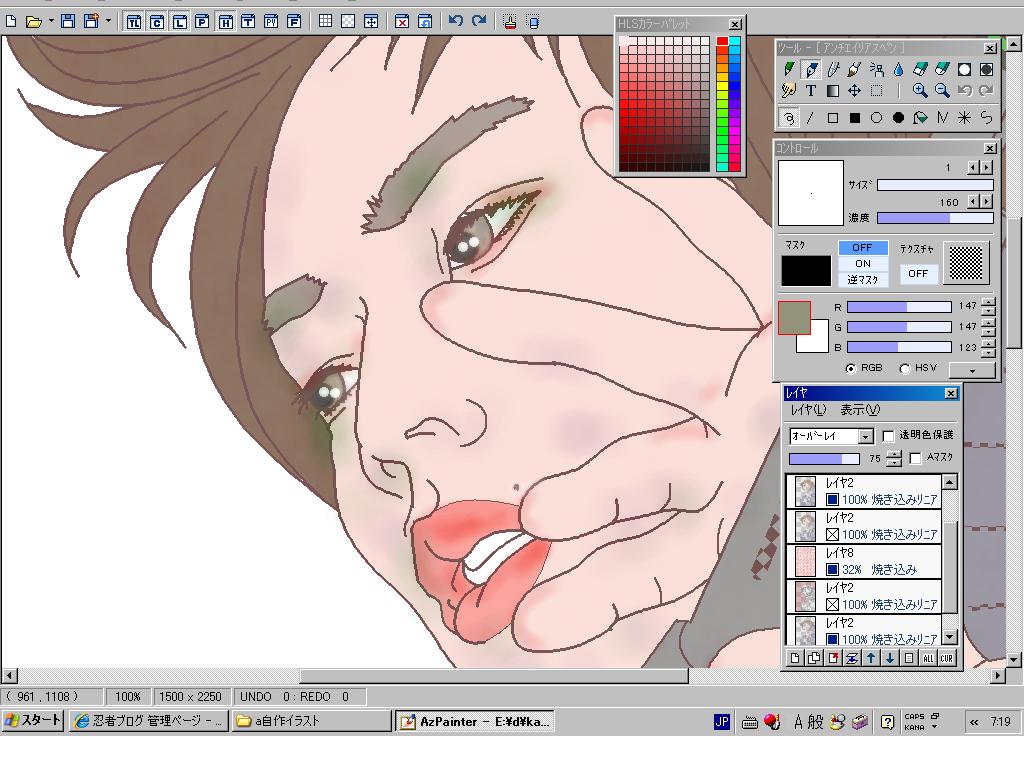Delete the current layer with red-arrow icon
Viewport: 1024px width, 768px height.
click(833, 658)
